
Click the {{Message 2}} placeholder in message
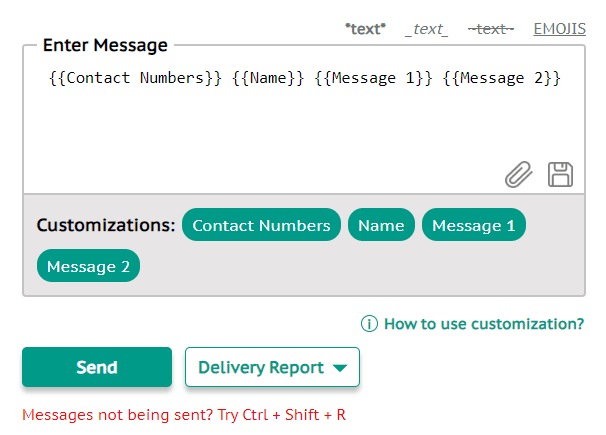click(x=502, y=78)
